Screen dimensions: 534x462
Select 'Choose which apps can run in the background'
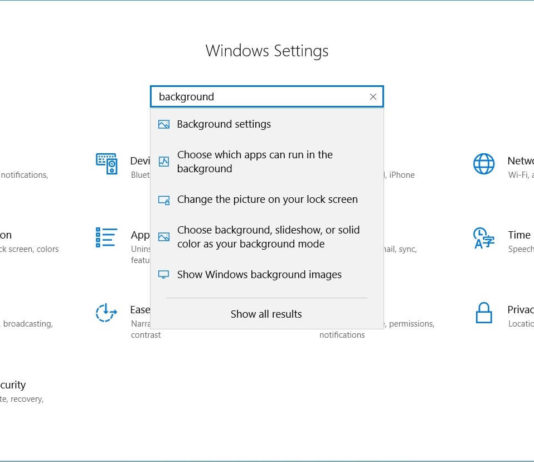(x=267, y=161)
